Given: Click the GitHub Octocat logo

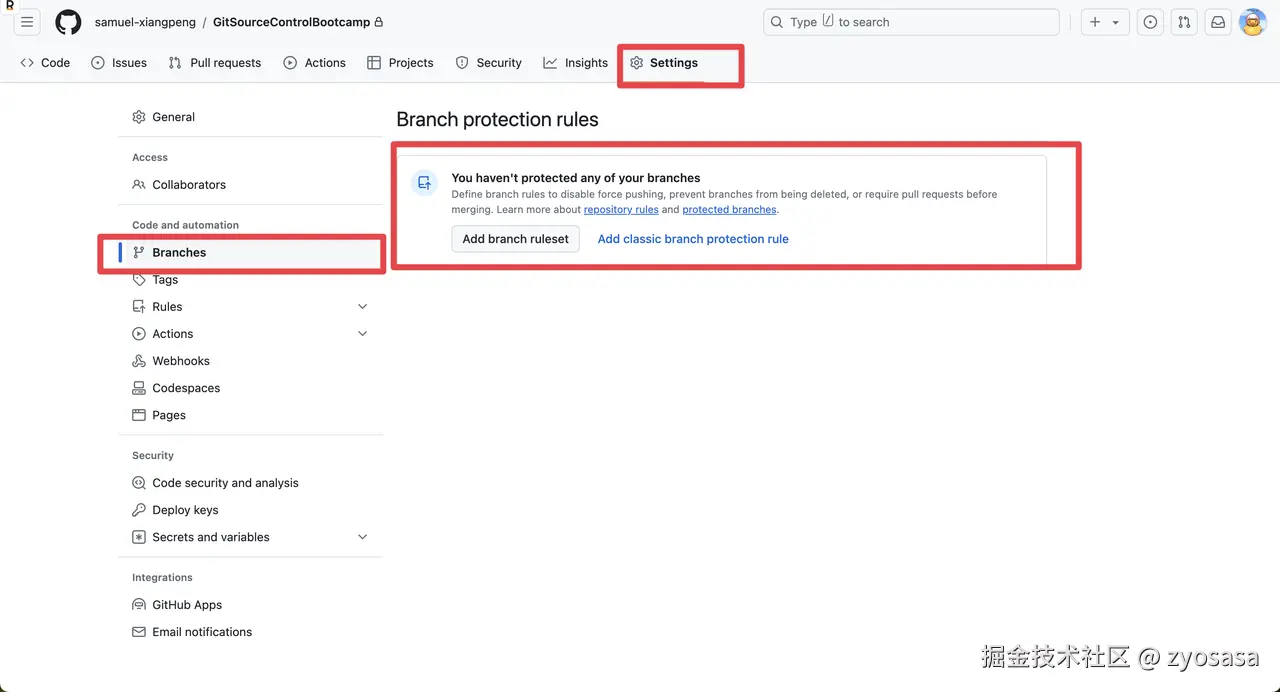Looking at the screenshot, I should point(68,22).
